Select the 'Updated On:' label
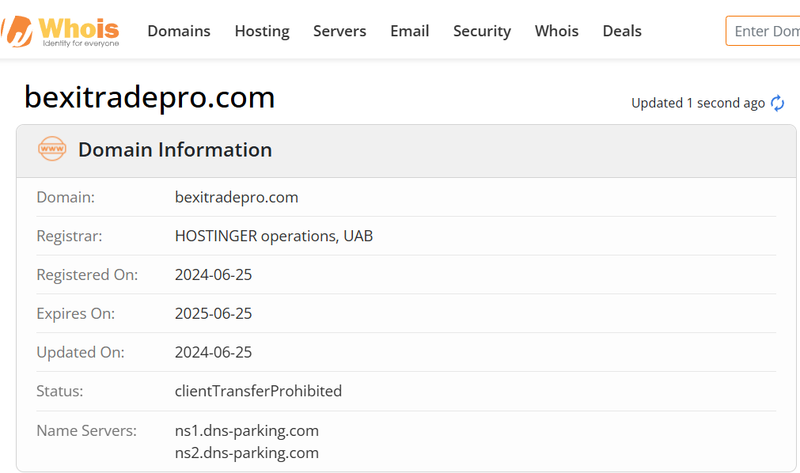The width and height of the screenshot is (800, 473). (80, 352)
